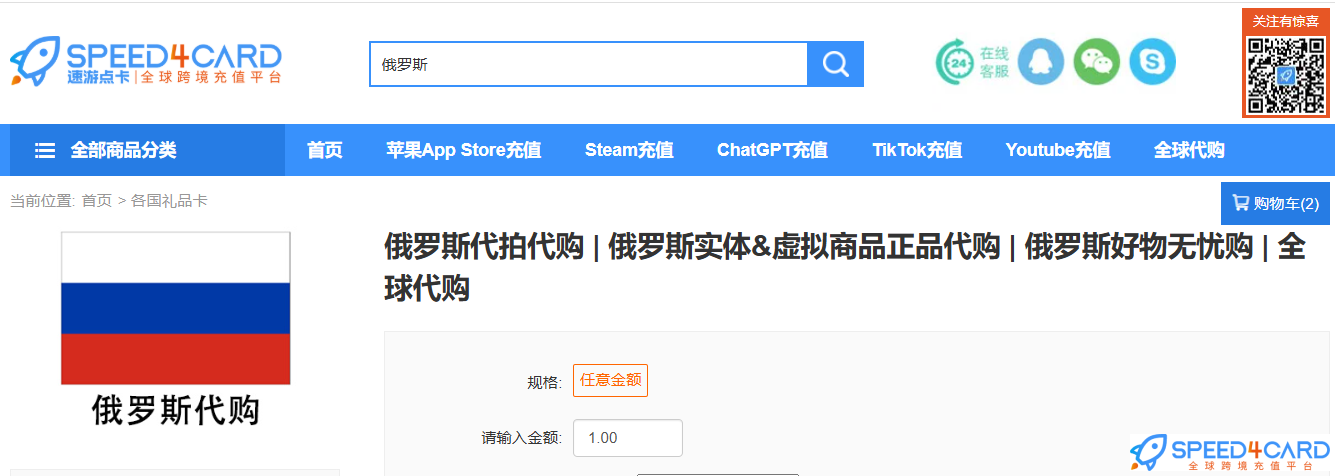
Task: Open ChatGPT充值 menu item
Action: point(772,150)
